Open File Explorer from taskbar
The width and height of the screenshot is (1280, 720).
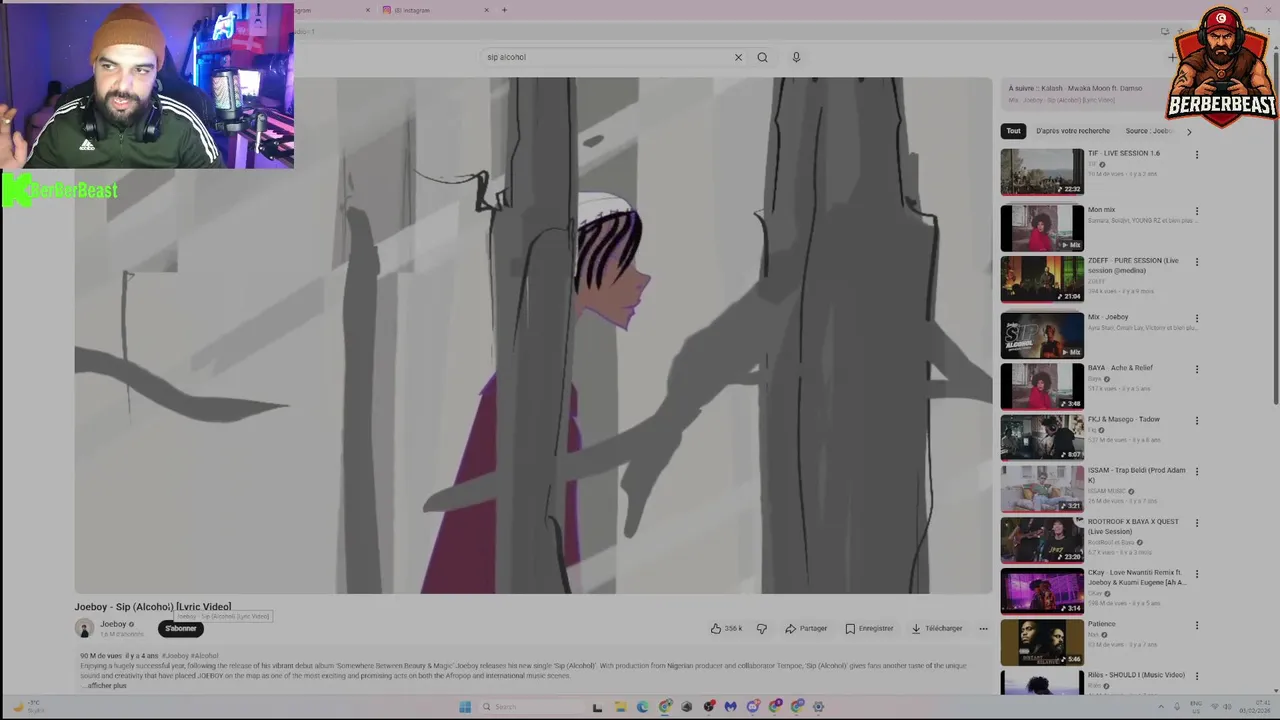[x=620, y=707]
